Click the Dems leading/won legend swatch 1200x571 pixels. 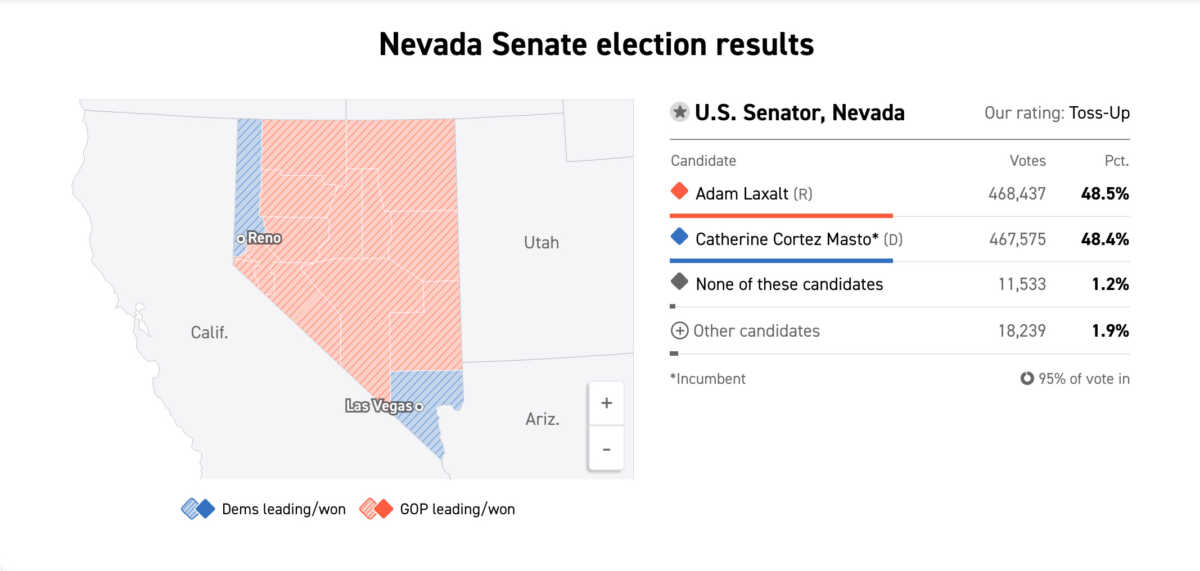coord(198,509)
